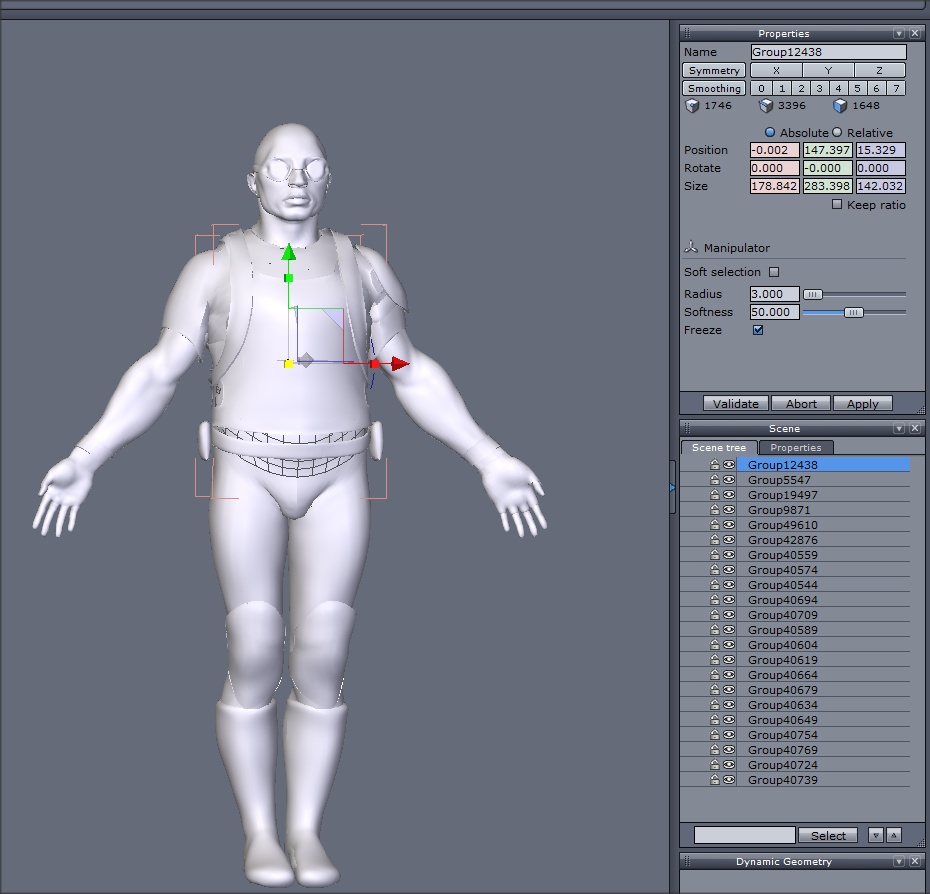Hide Group12438 using its eye icon
The image size is (930, 894).
(729, 465)
